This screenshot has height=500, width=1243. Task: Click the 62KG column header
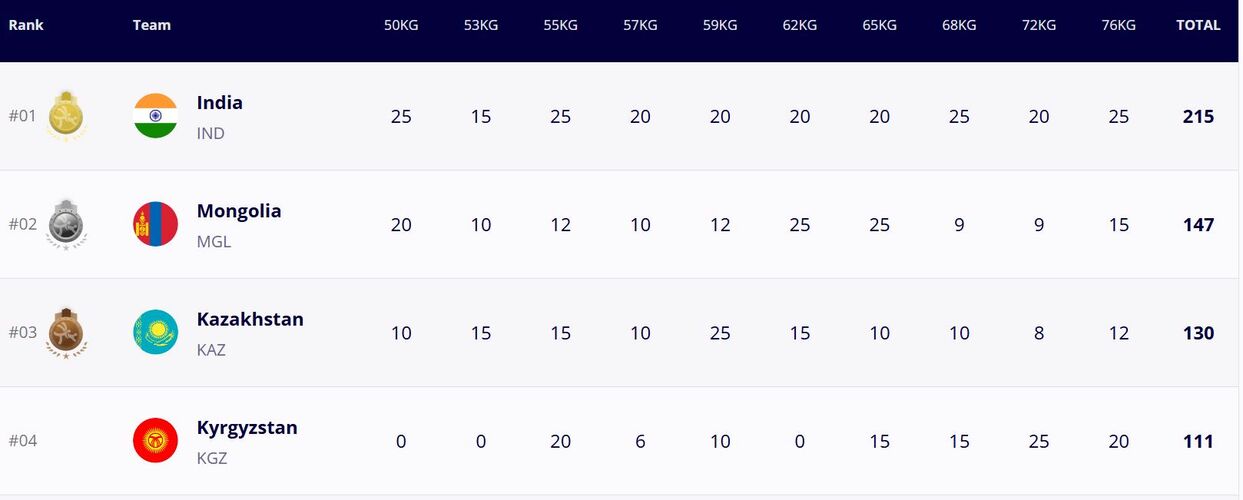tap(799, 25)
